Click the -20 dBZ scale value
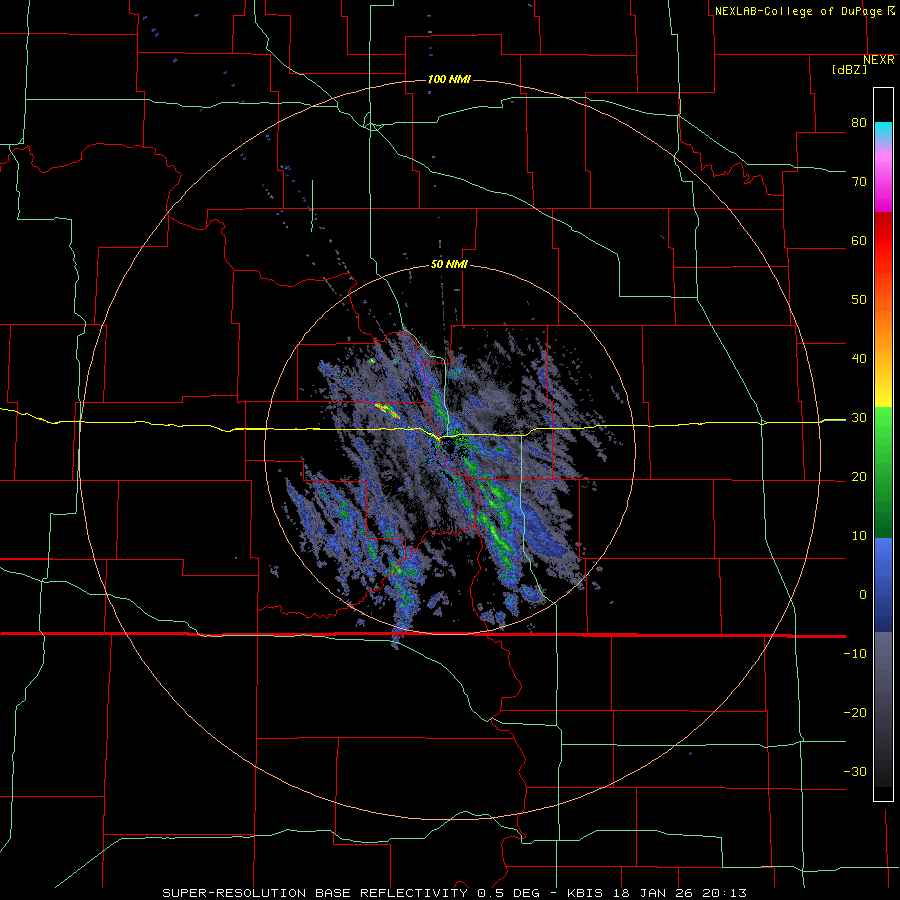 coord(855,713)
